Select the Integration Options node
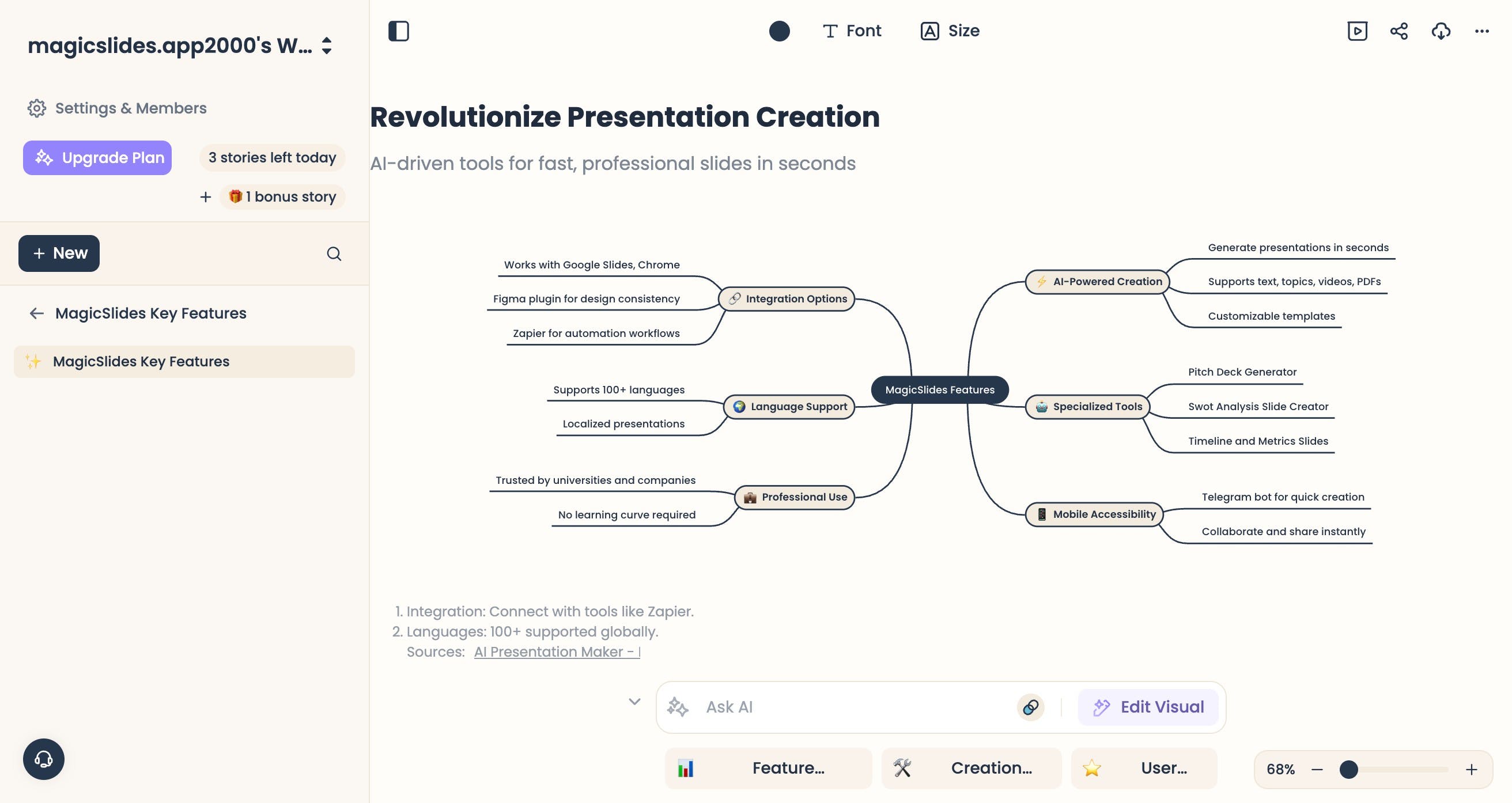The height and width of the screenshot is (803, 1512). point(786,298)
